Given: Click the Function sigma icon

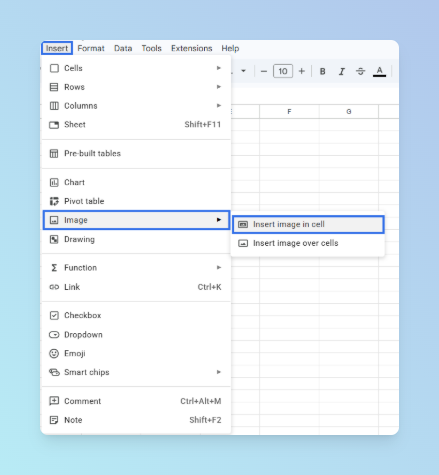Looking at the screenshot, I should (x=54, y=268).
